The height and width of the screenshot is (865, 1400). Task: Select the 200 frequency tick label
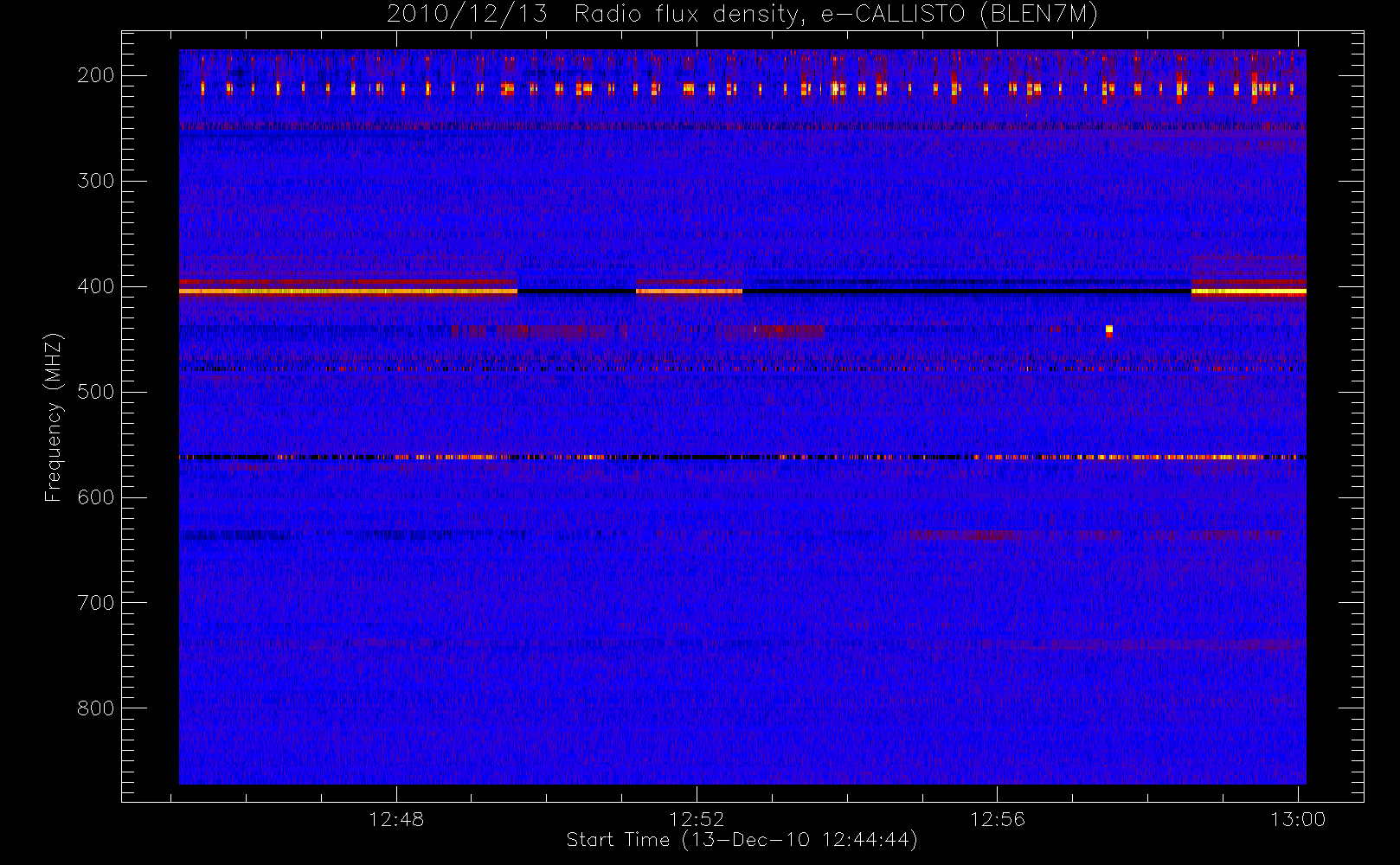pyautogui.click(x=96, y=75)
